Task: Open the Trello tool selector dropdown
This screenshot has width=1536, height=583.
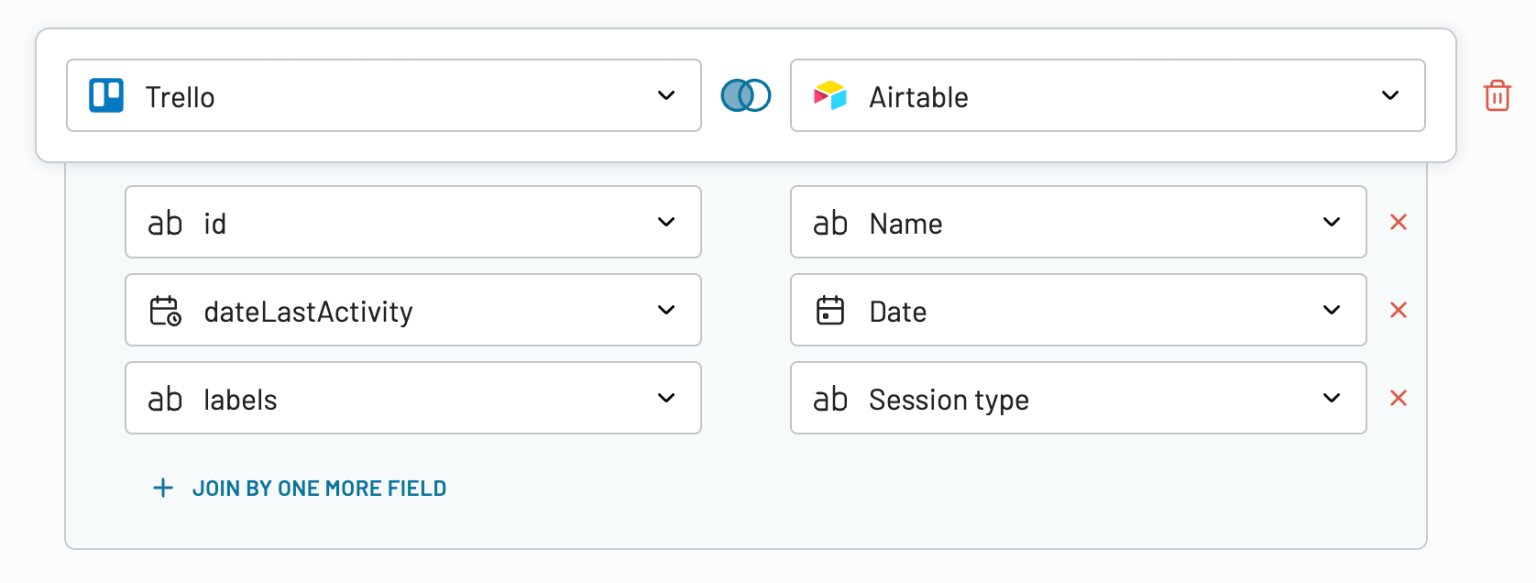Action: 667,95
